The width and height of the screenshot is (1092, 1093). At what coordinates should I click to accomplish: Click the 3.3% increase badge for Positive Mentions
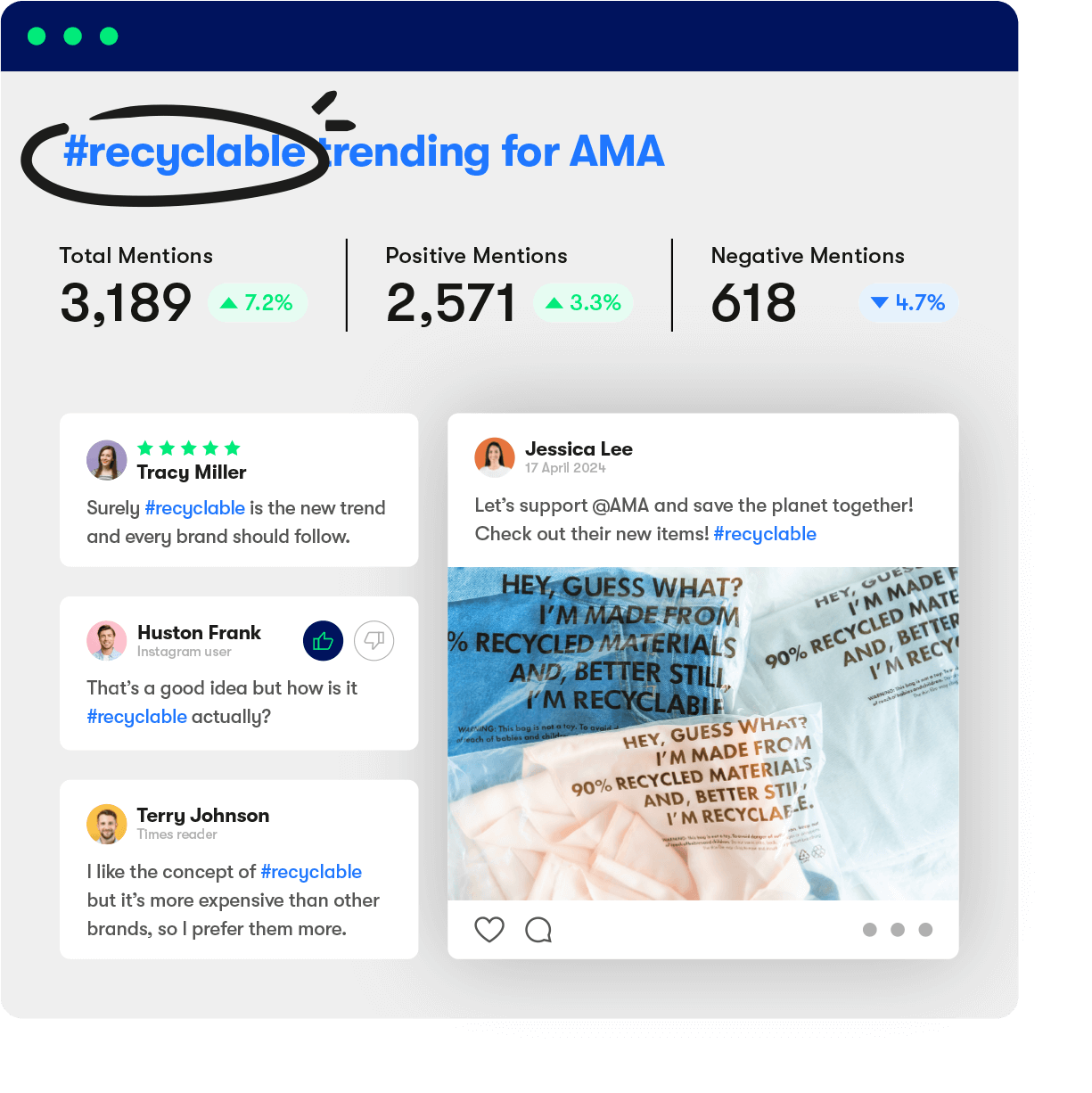[584, 303]
